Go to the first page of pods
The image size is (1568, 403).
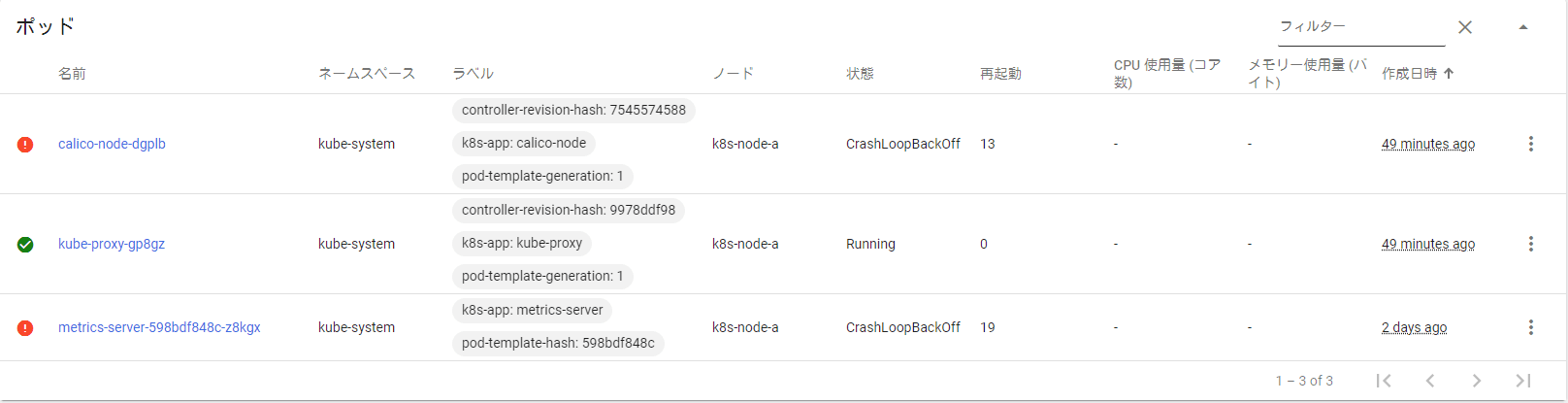click(x=1384, y=381)
